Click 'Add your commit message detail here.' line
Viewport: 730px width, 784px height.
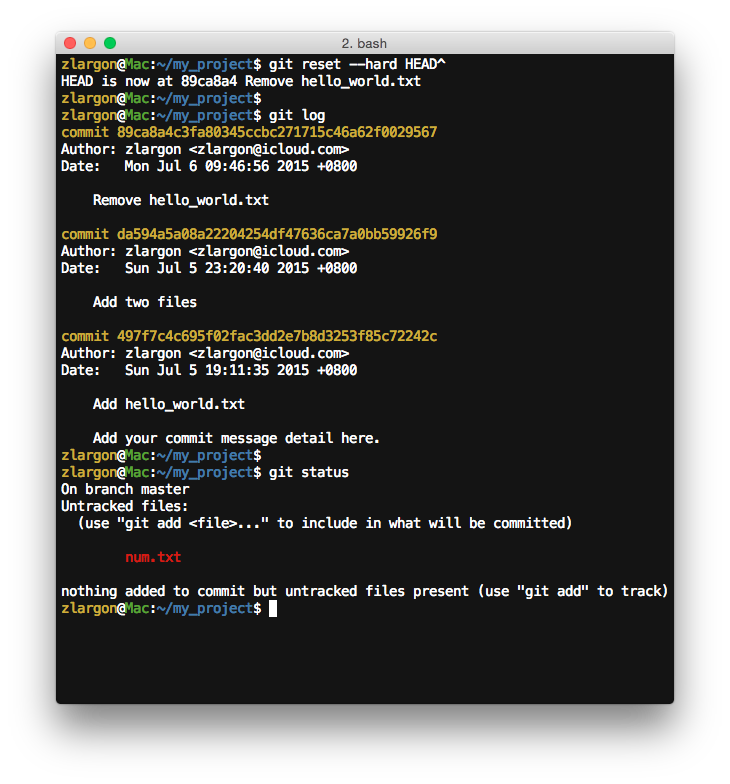point(236,438)
